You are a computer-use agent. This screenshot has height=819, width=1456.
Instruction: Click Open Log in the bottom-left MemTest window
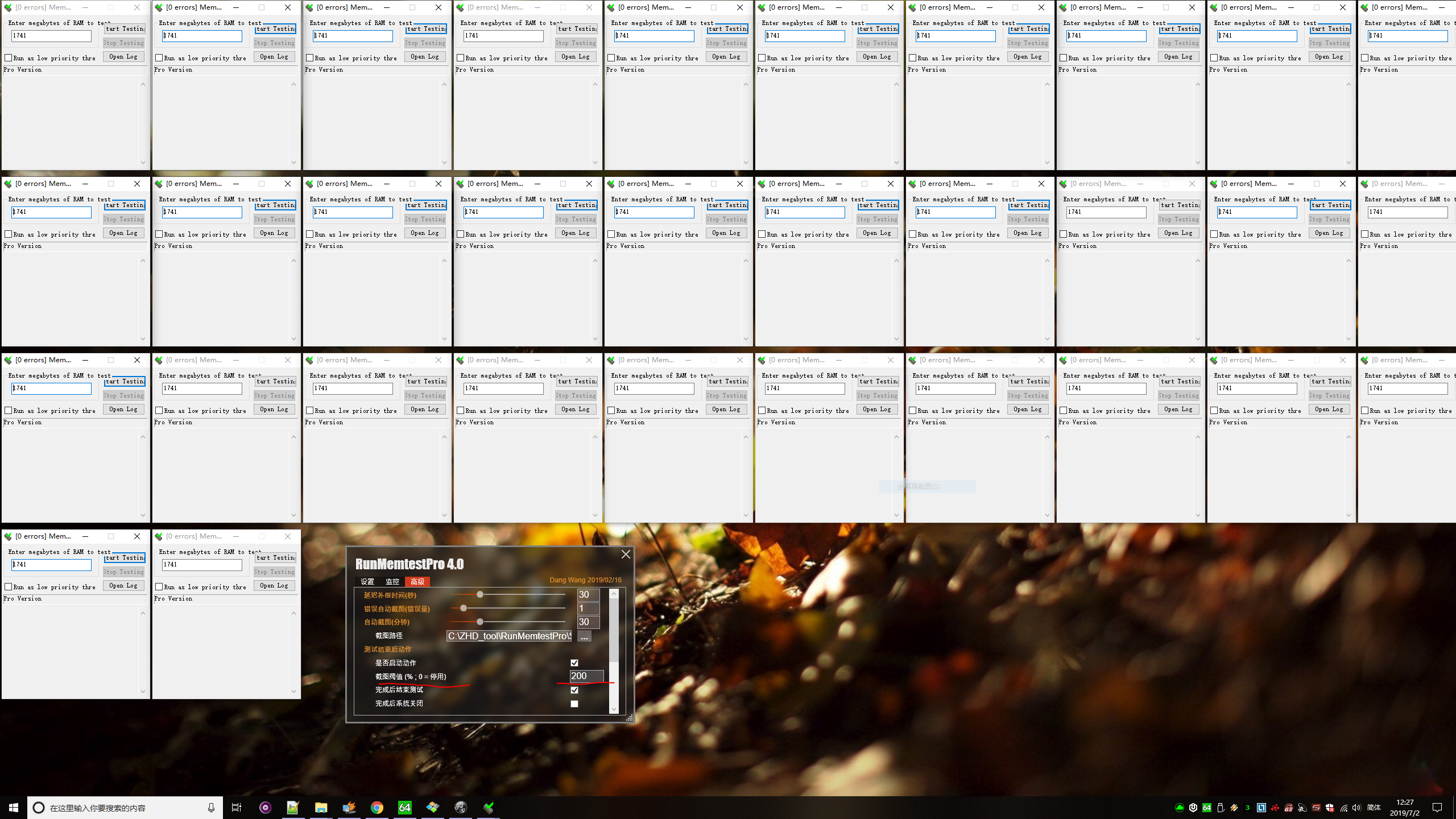pos(123,585)
